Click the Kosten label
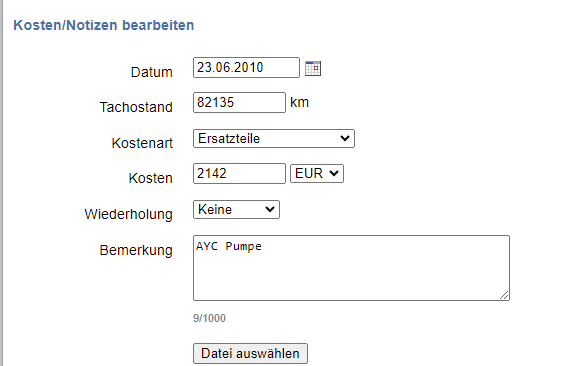 click(151, 178)
